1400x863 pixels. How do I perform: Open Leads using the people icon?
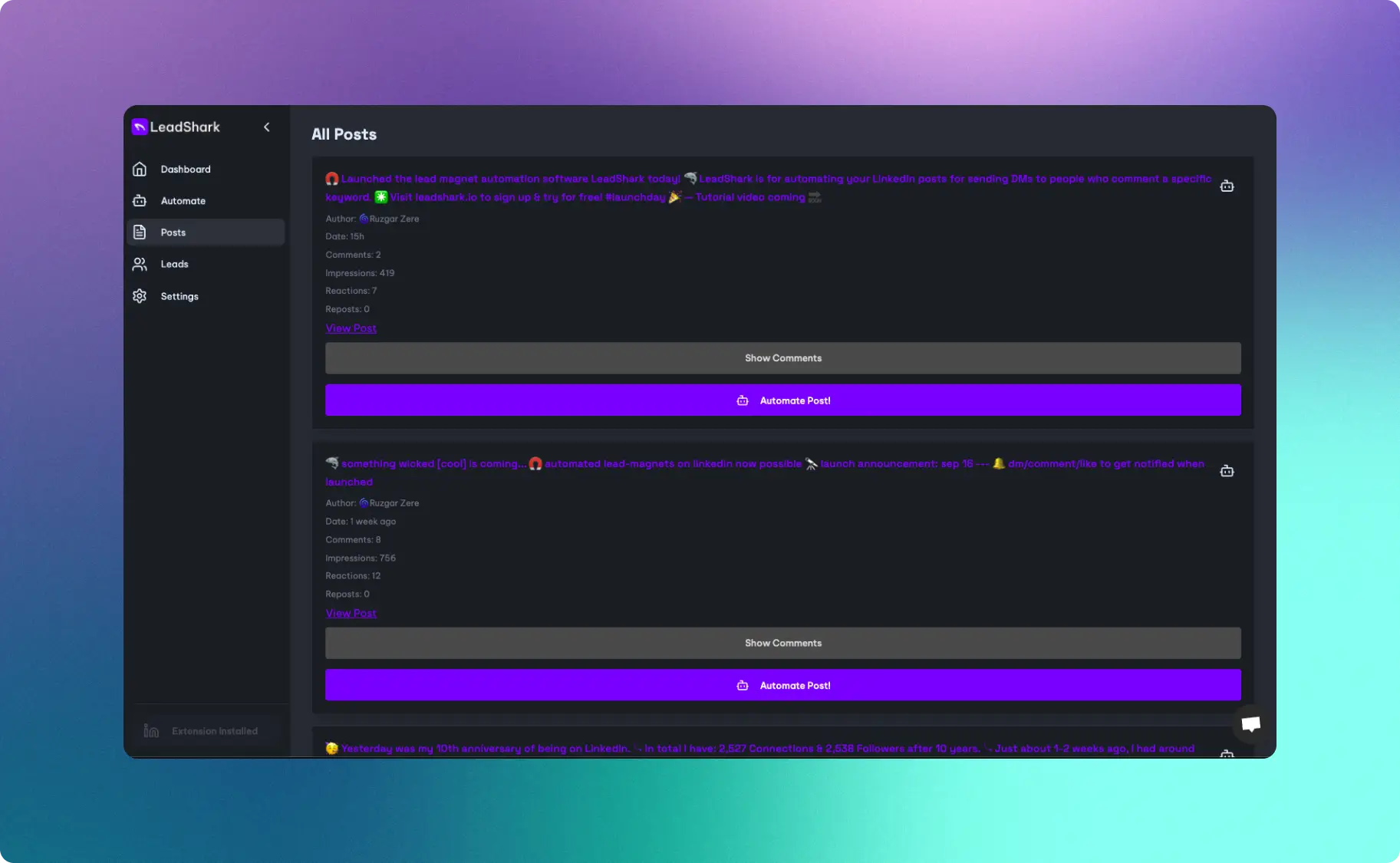coord(140,264)
